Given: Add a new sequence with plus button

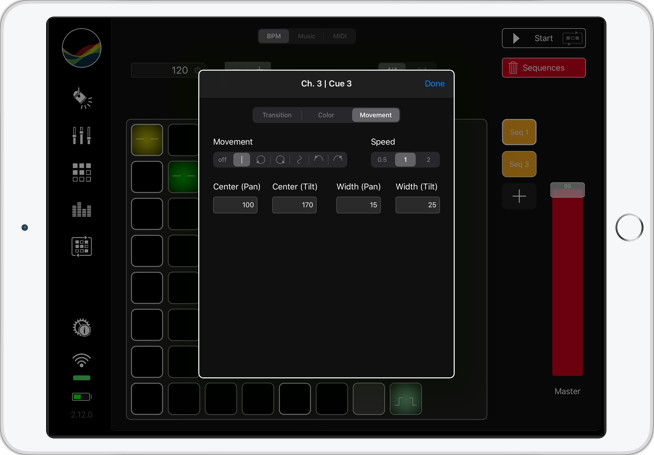Looking at the screenshot, I should click(x=519, y=196).
